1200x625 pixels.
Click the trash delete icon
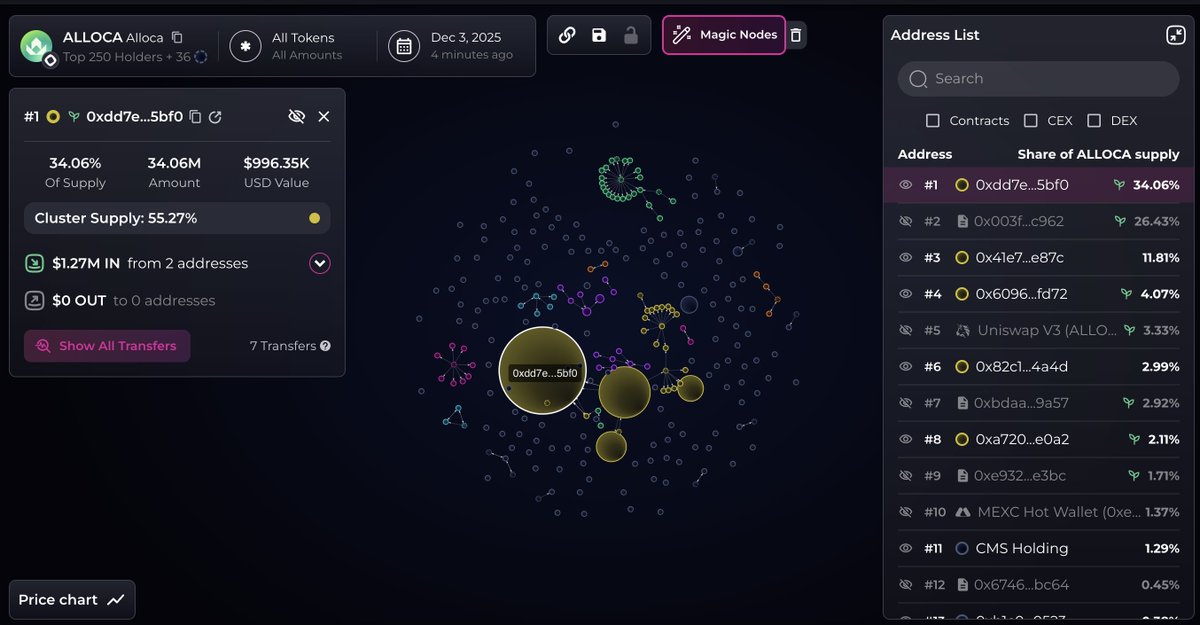(796, 36)
